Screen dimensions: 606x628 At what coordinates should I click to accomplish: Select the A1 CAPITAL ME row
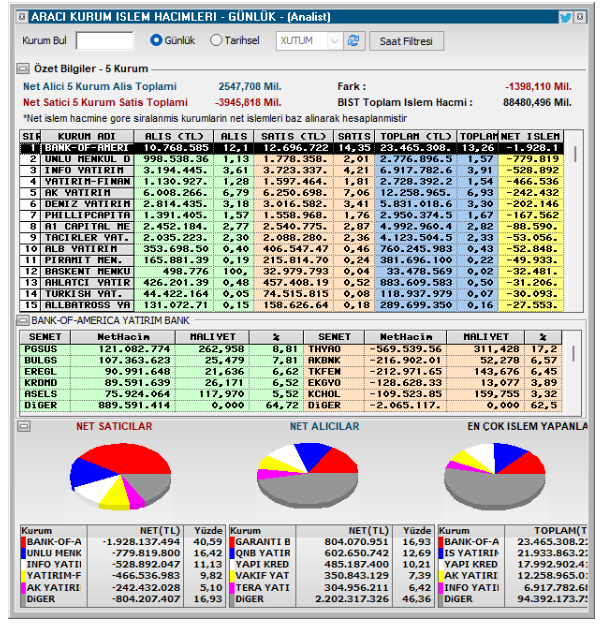pyautogui.click(x=292, y=226)
